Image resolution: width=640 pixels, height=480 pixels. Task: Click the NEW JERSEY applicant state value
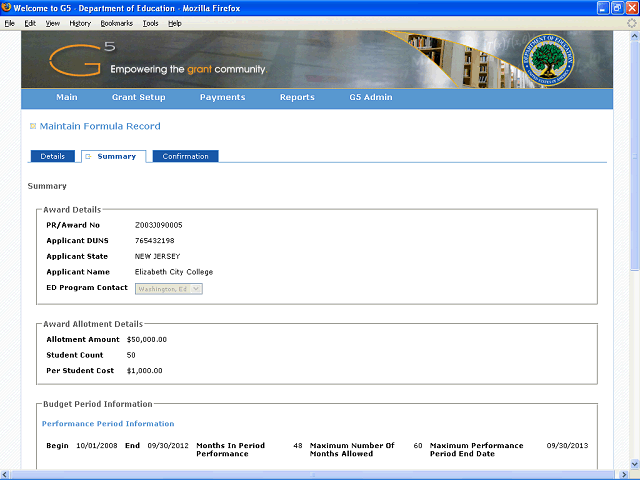click(x=158, y=256)
